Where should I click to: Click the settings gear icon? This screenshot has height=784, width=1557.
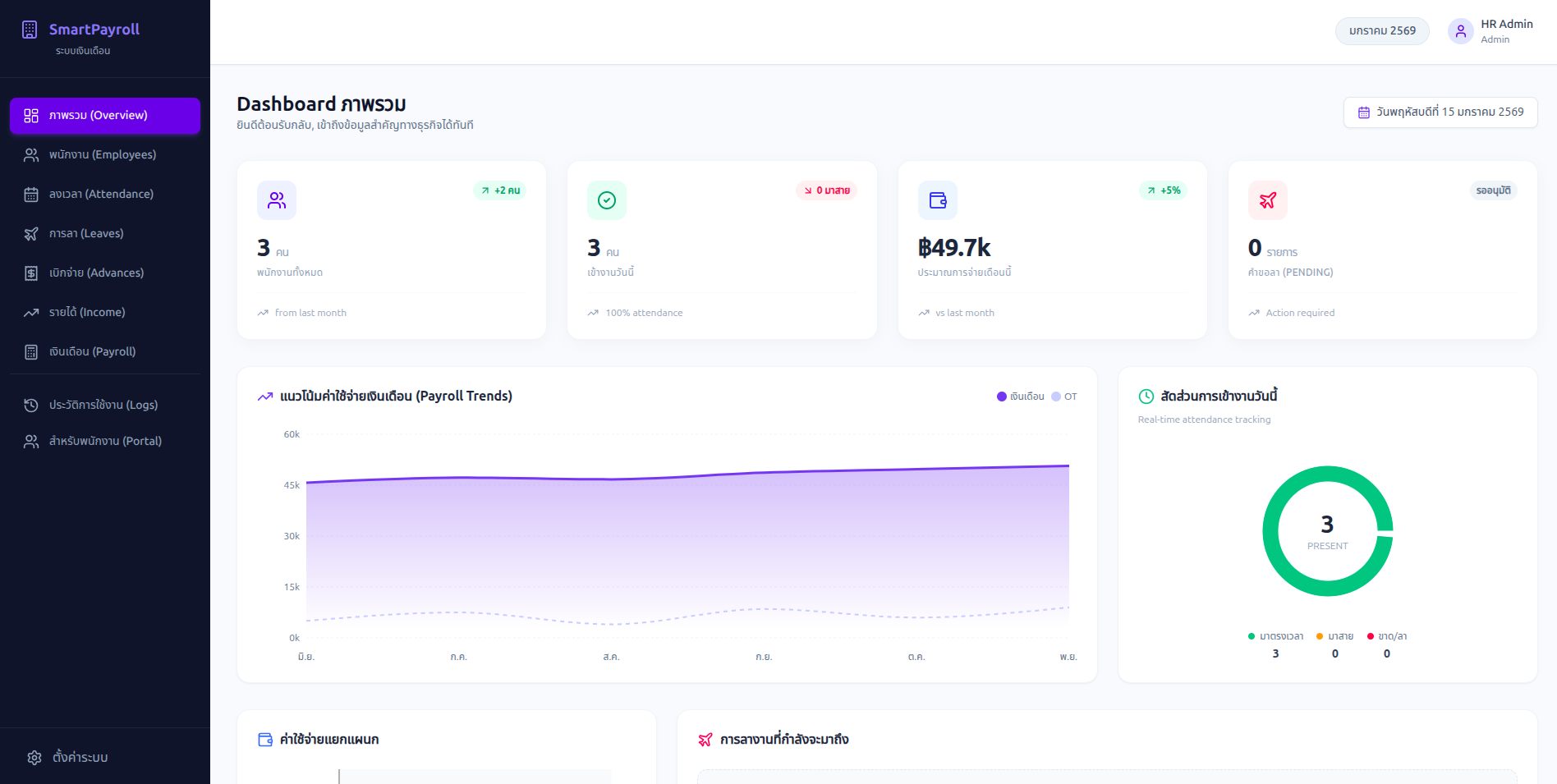coord(34,758)
